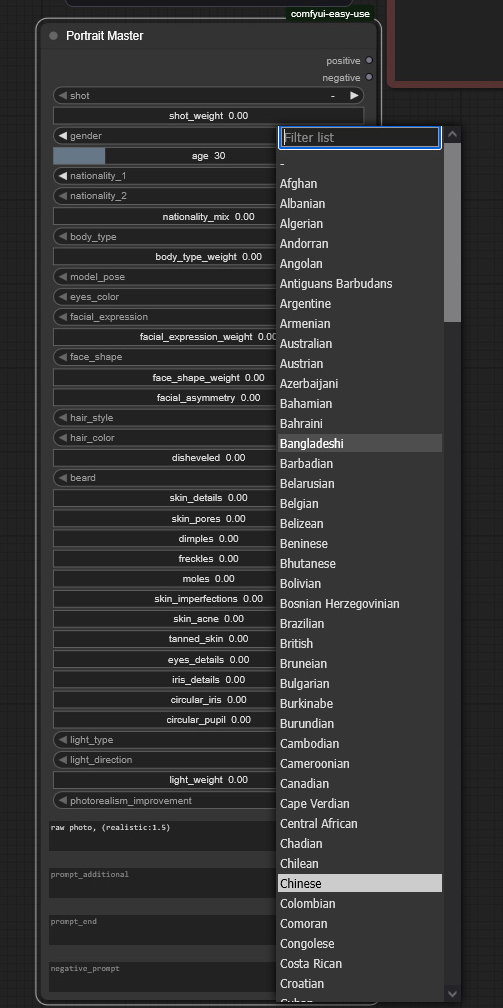503x1008 pixels.
Task: Click the age slider
Action: pyautogui.click(x=165, y=156)
